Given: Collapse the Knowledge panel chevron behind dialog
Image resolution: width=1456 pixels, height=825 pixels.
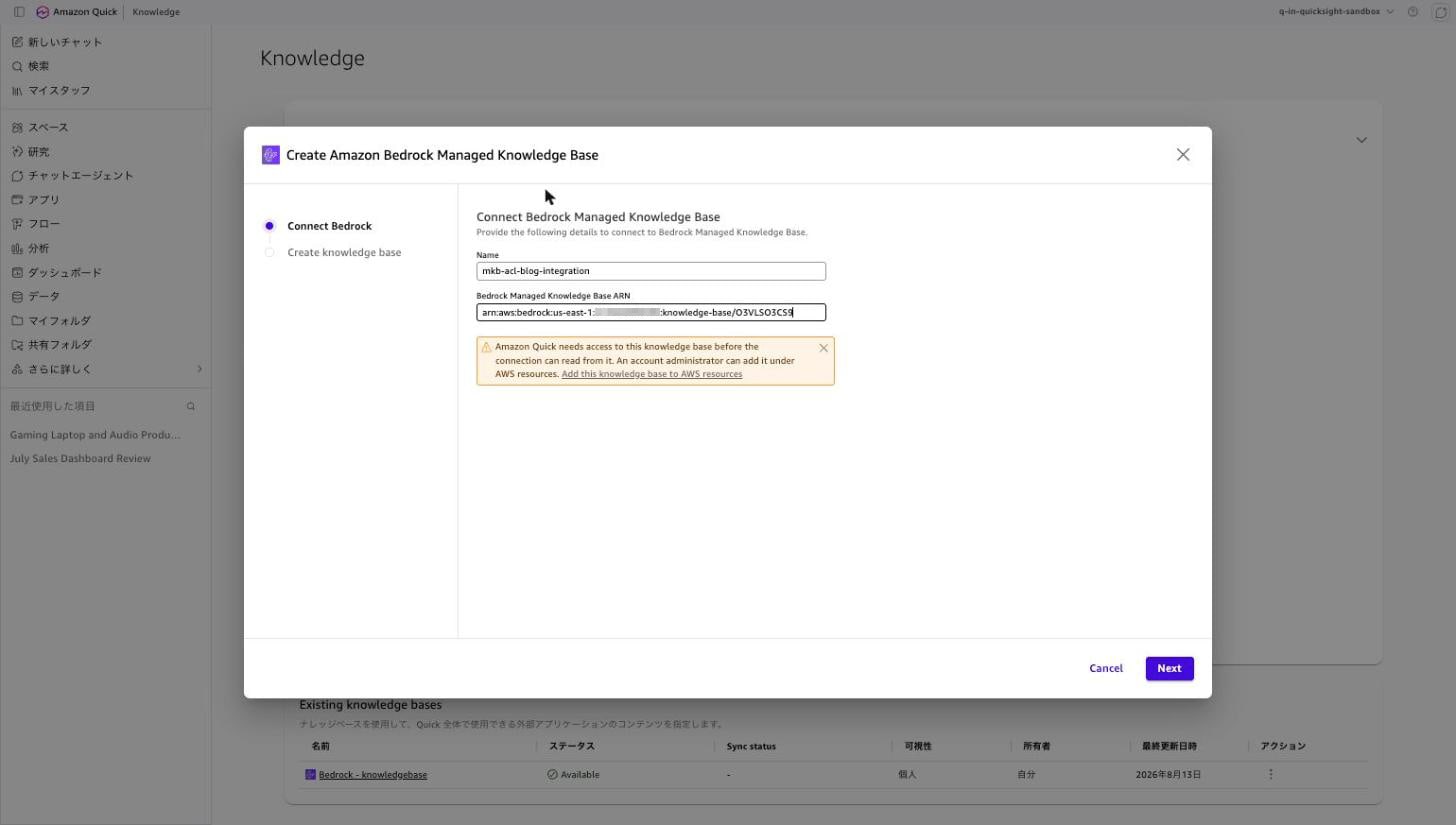Looking at the screenshot, I should pyautogui.click(x=1361, y=140).
